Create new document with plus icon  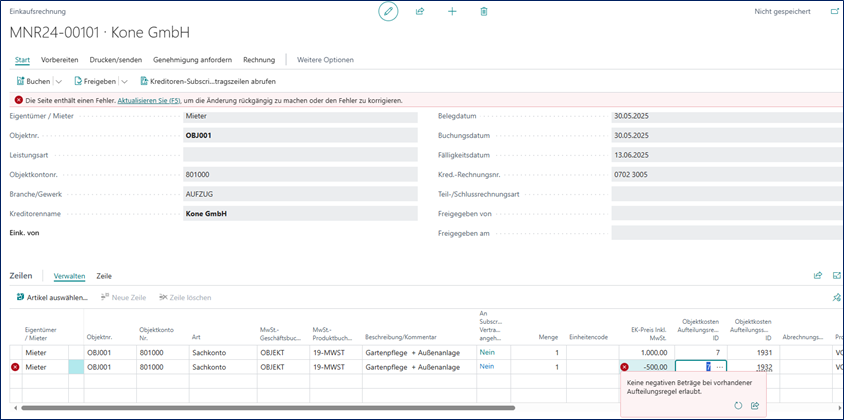pos(452,11)
